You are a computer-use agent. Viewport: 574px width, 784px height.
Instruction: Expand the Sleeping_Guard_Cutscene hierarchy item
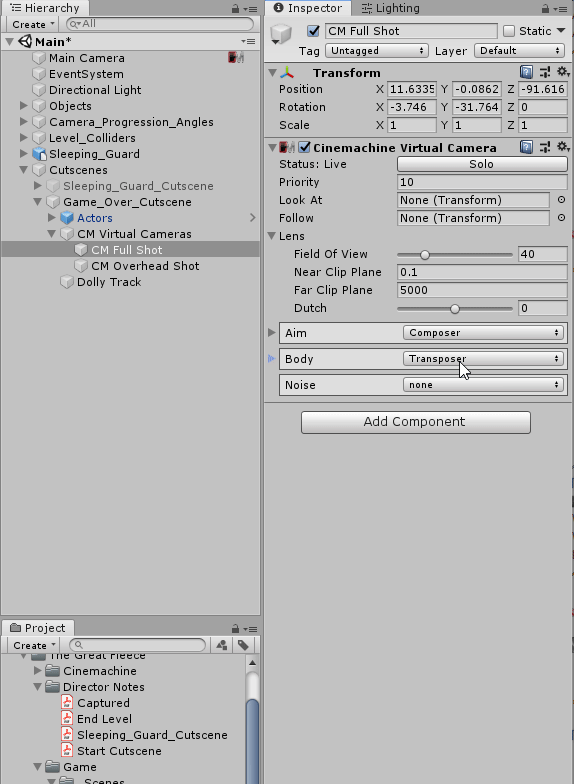point(38,186)
